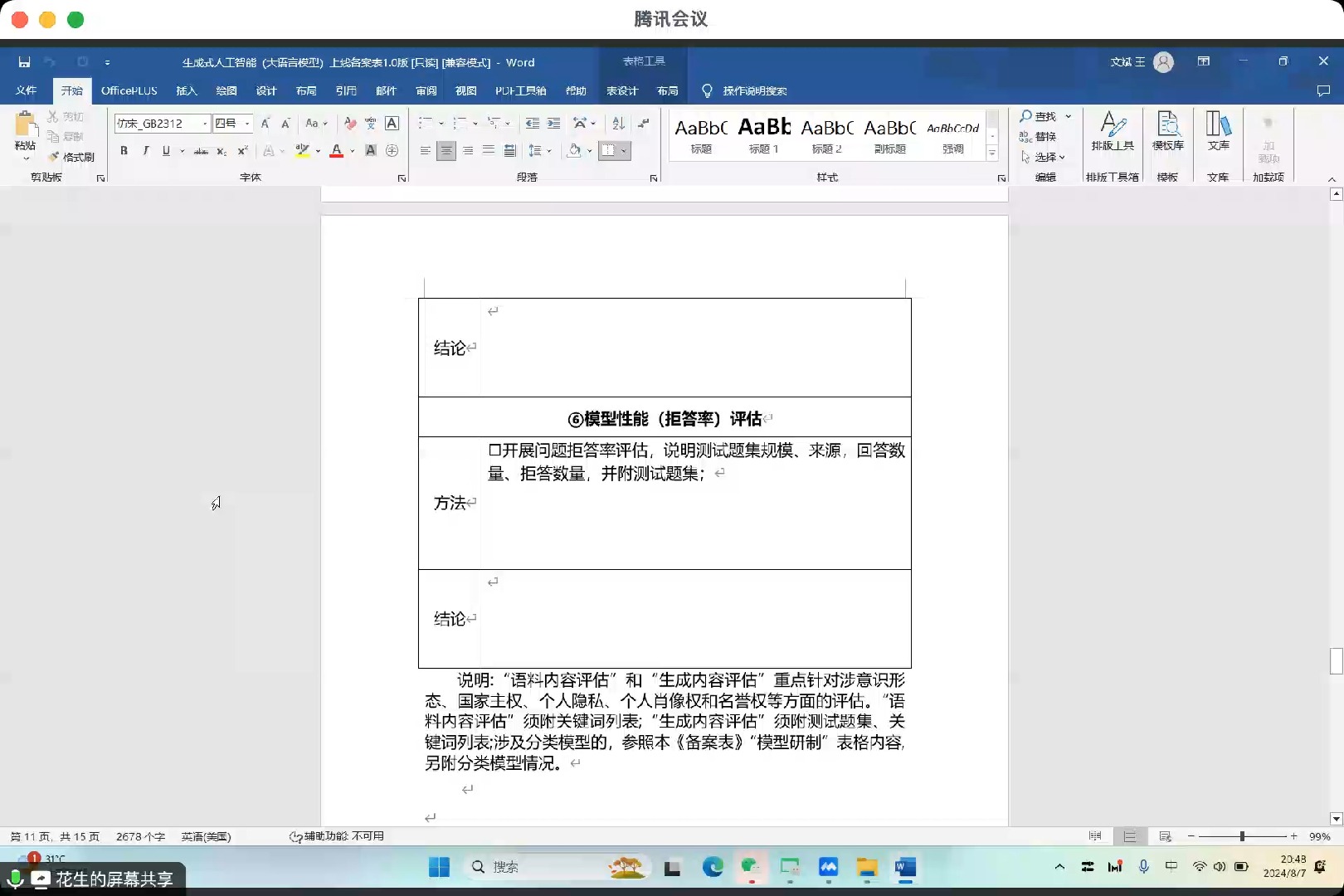Toggle strikethrough formatting

[201, 151]
